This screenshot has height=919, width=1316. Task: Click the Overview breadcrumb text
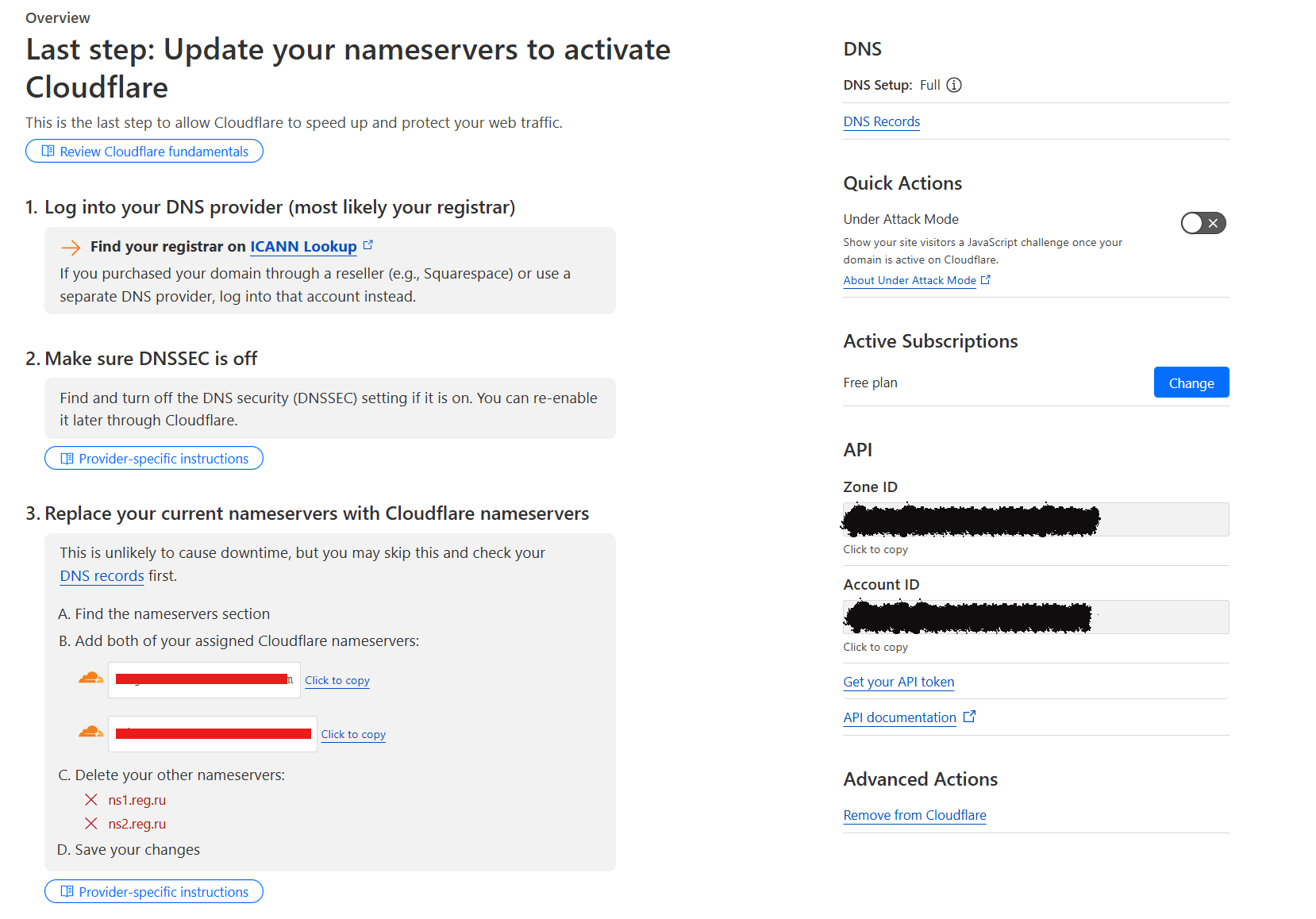pos(58,17)
